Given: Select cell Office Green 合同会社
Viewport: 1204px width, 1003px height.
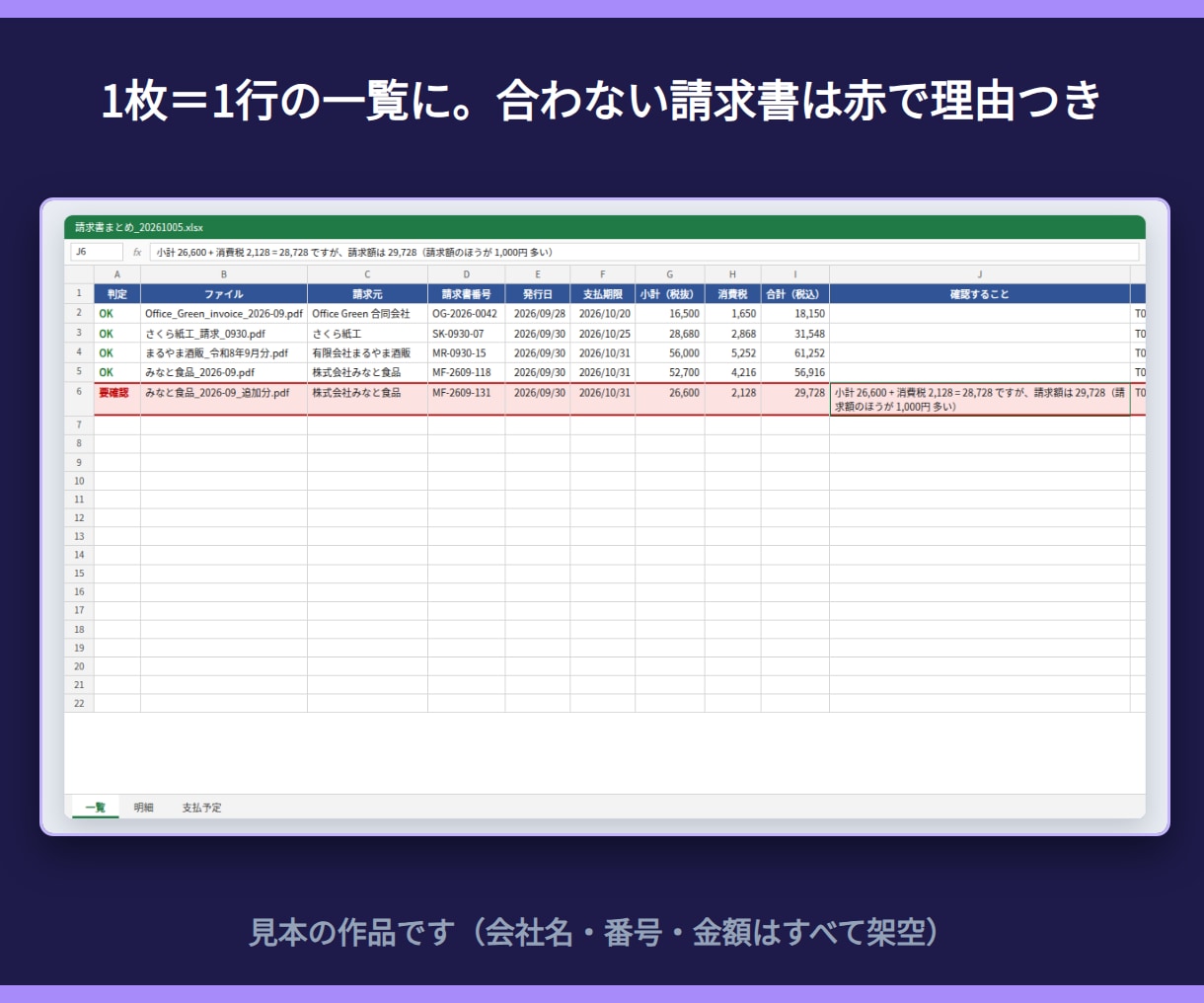Looking at the screenshot, I should point(367,314).
